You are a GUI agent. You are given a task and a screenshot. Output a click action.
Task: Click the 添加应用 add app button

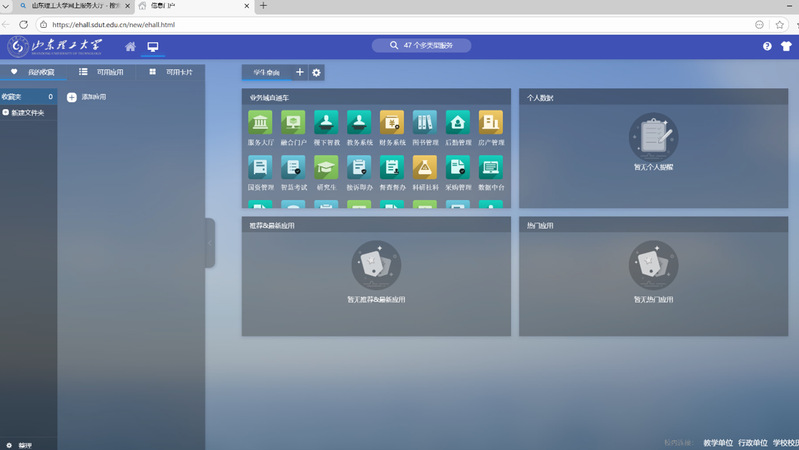[x=86, y=97]
